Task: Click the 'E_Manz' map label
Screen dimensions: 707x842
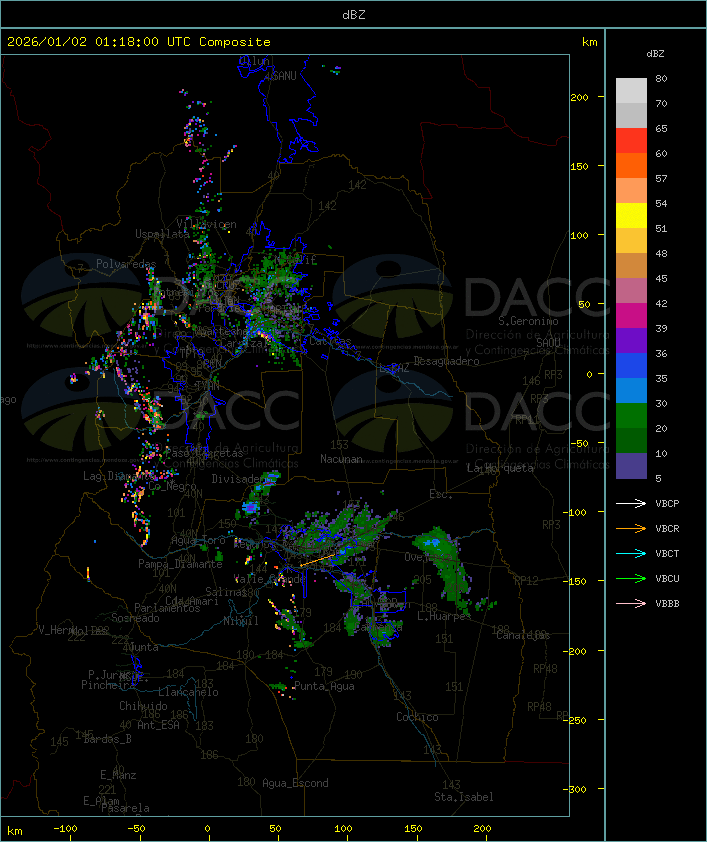Action: pyautogui.click(x=118, y=775)
